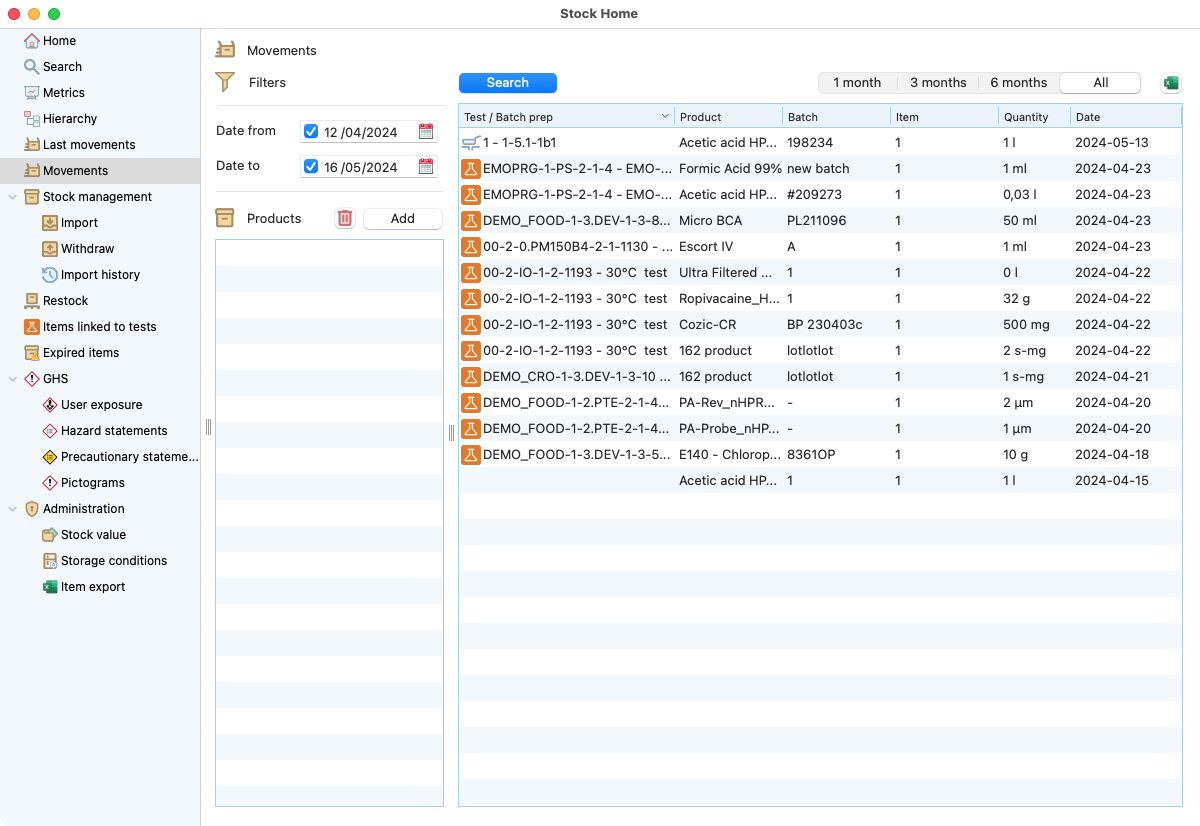Click the Search magnifier icon in sidebar
The image size is (1200, 826).
point(32,67)
